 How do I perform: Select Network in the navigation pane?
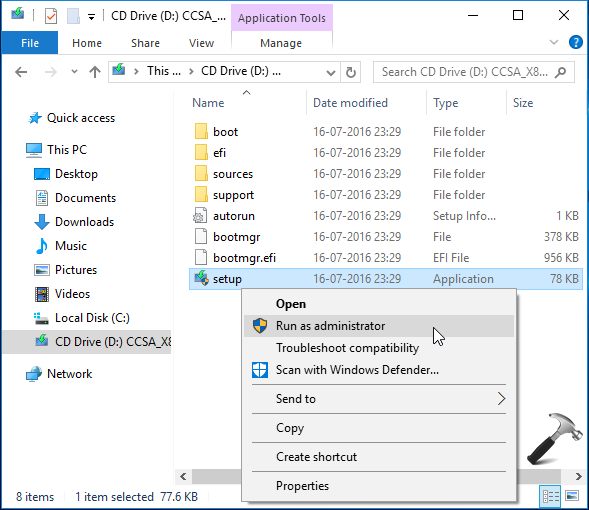pyautogui.click(x=59, y=374)
